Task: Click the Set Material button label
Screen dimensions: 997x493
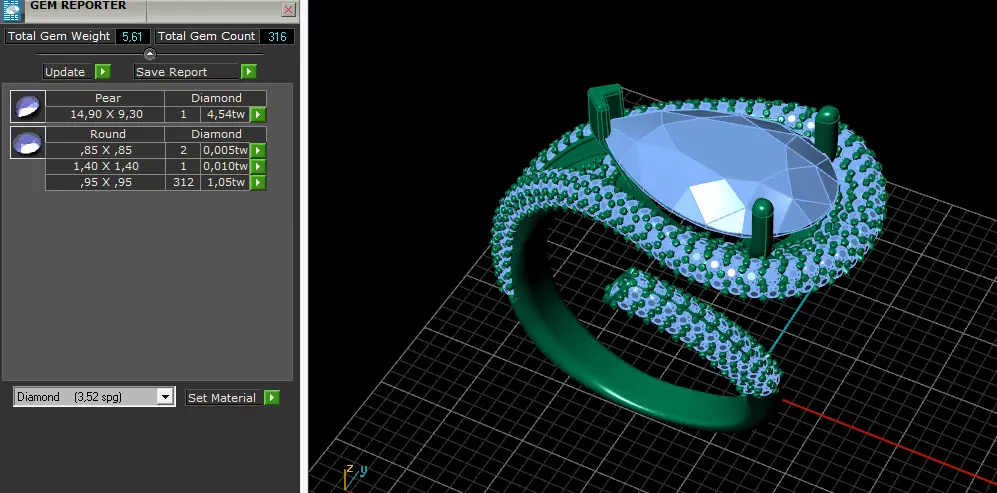Action: pos(224,398)
